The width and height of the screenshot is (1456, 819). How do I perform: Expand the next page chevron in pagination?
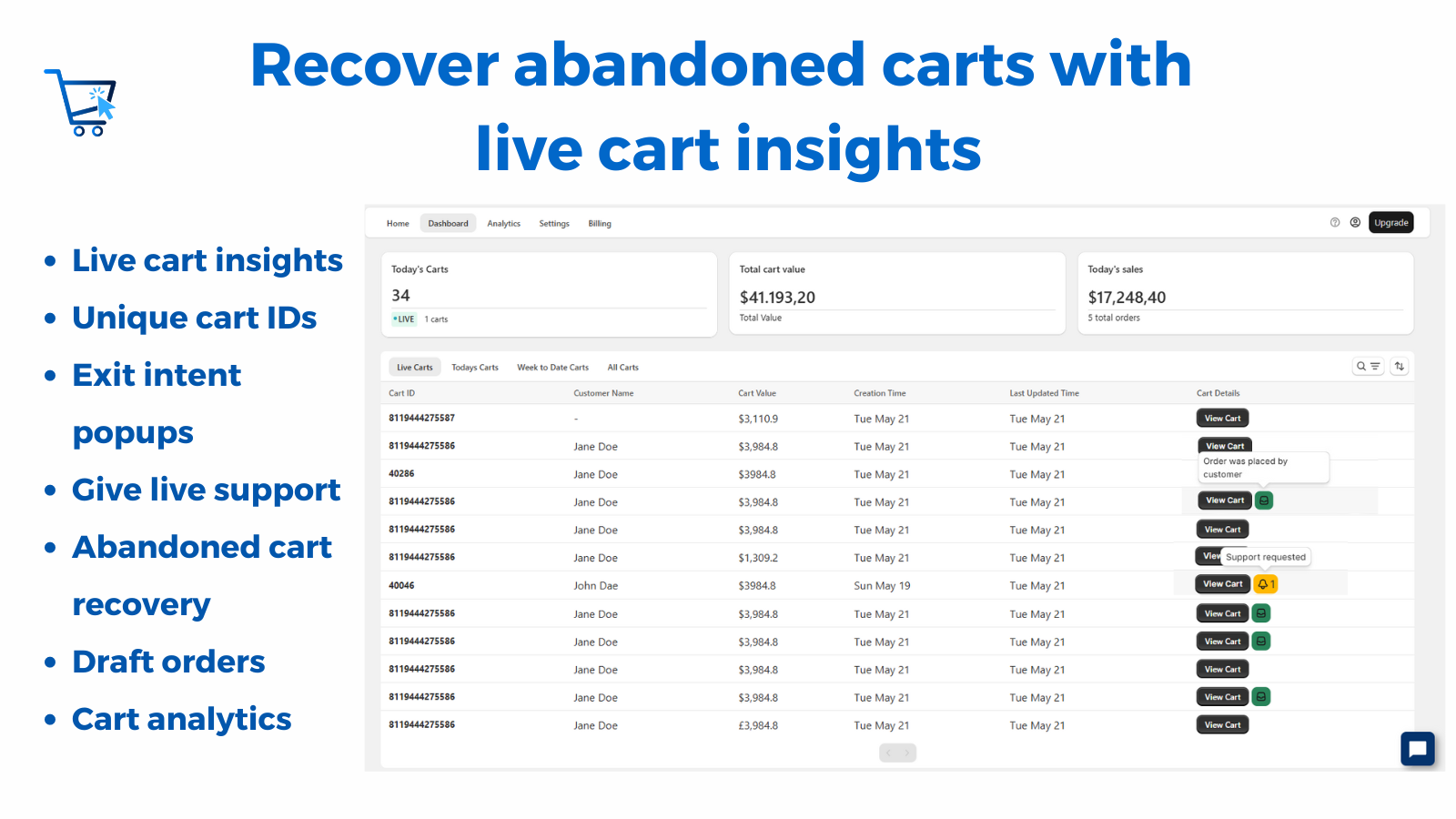pyautogui.click(x=908, y=753)
